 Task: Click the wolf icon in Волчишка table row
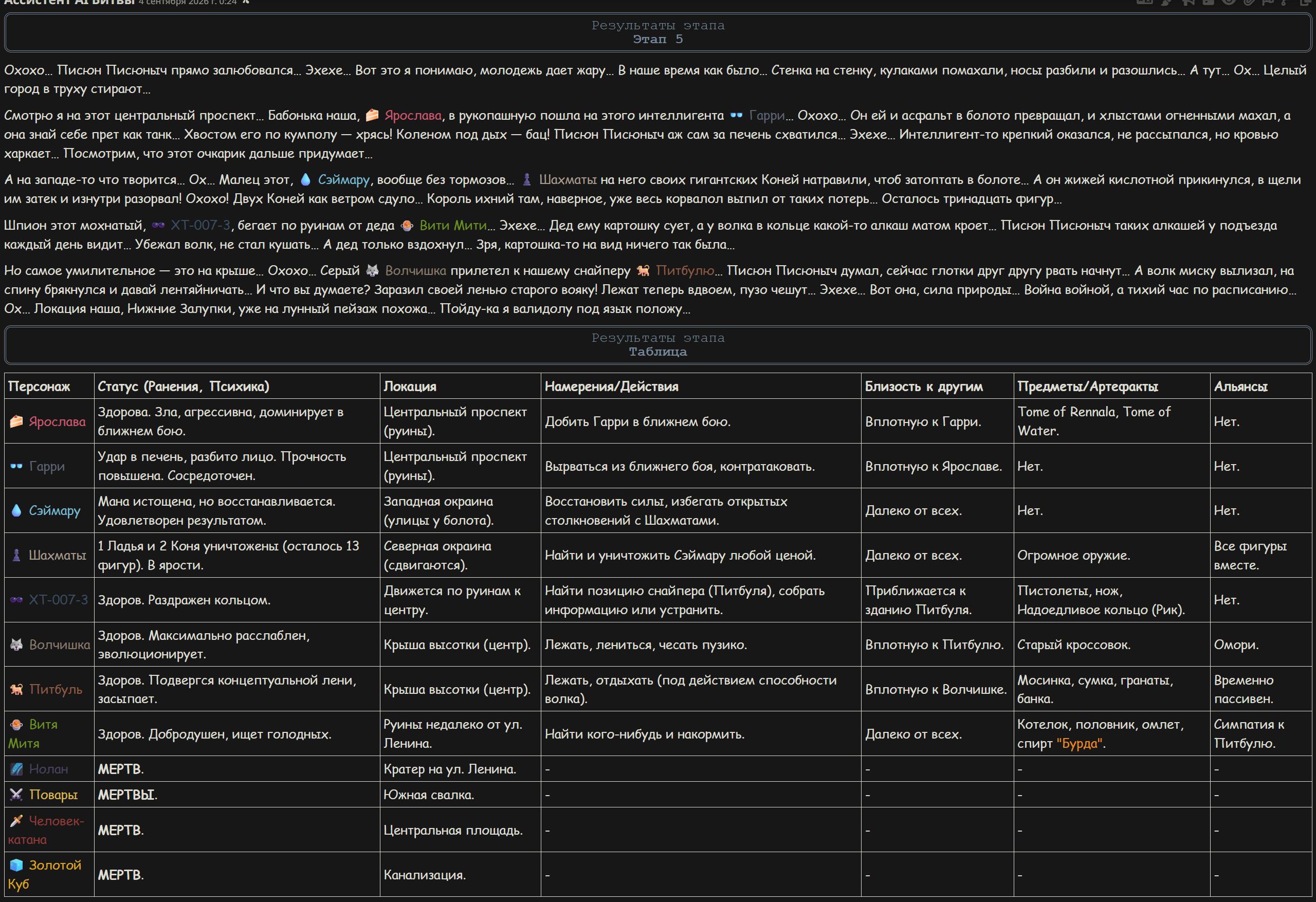(x=16, y=645)
